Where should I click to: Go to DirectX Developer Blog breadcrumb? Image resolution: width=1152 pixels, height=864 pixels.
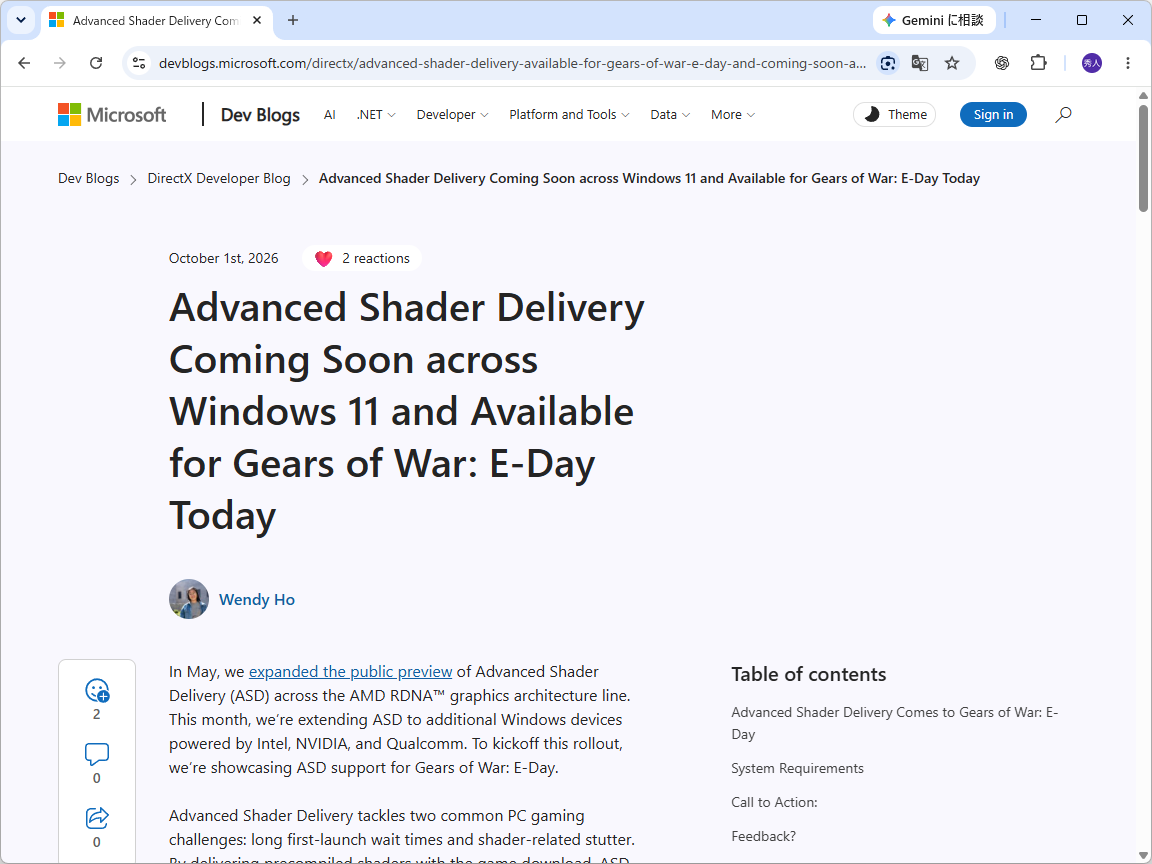219,179
